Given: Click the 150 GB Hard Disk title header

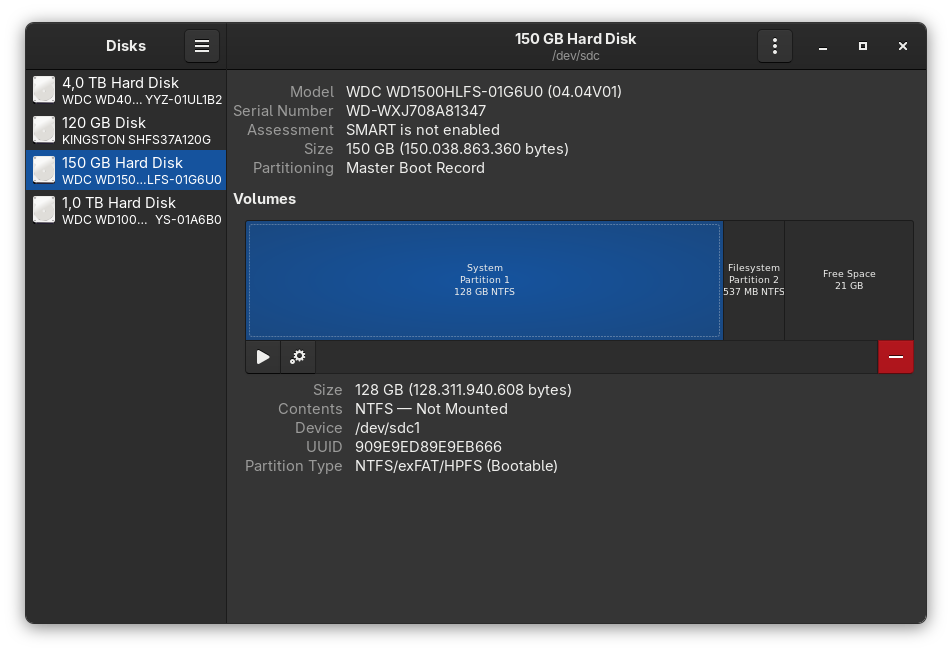Looking at the screenshot, I should (576, 39).
